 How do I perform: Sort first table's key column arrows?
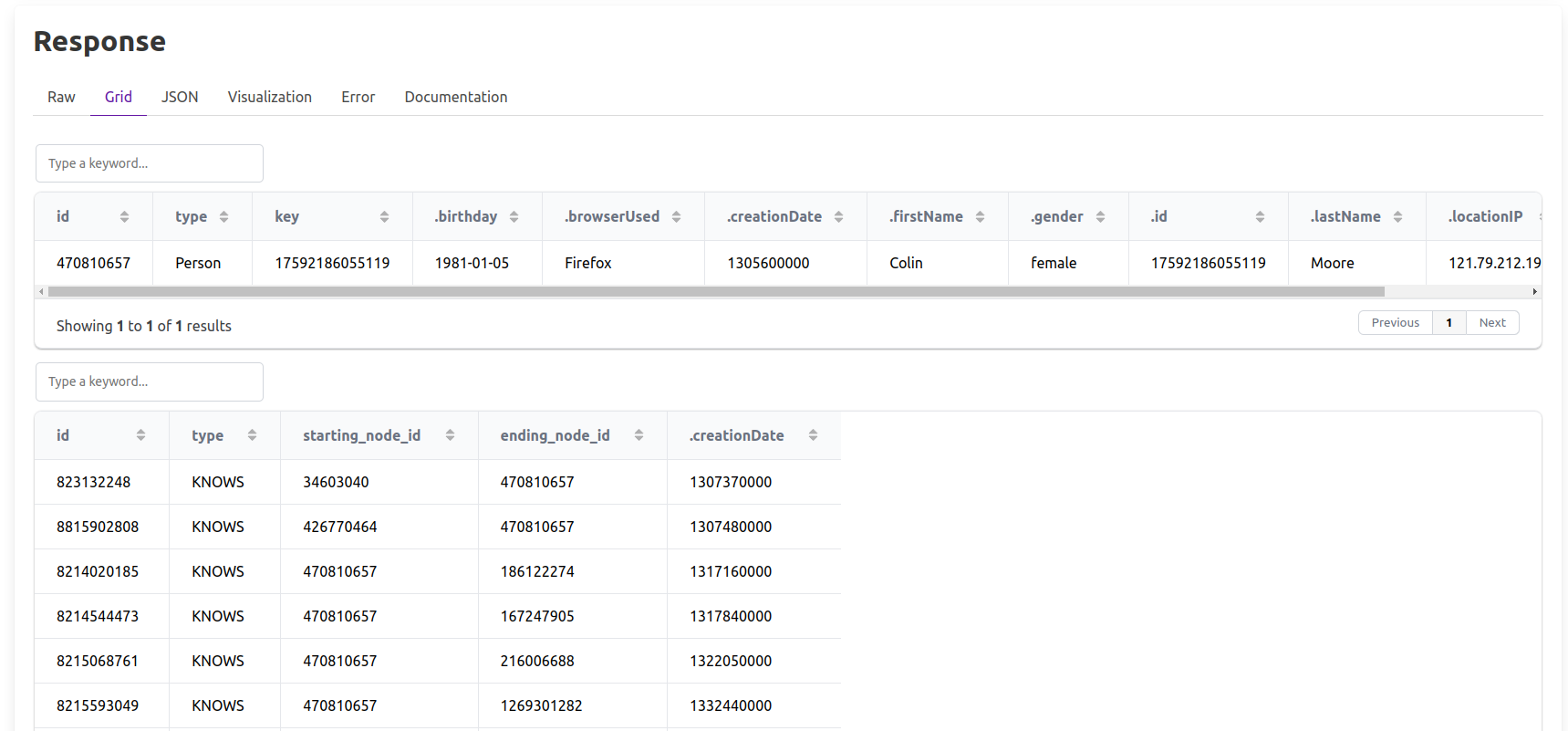pos(384,217)
